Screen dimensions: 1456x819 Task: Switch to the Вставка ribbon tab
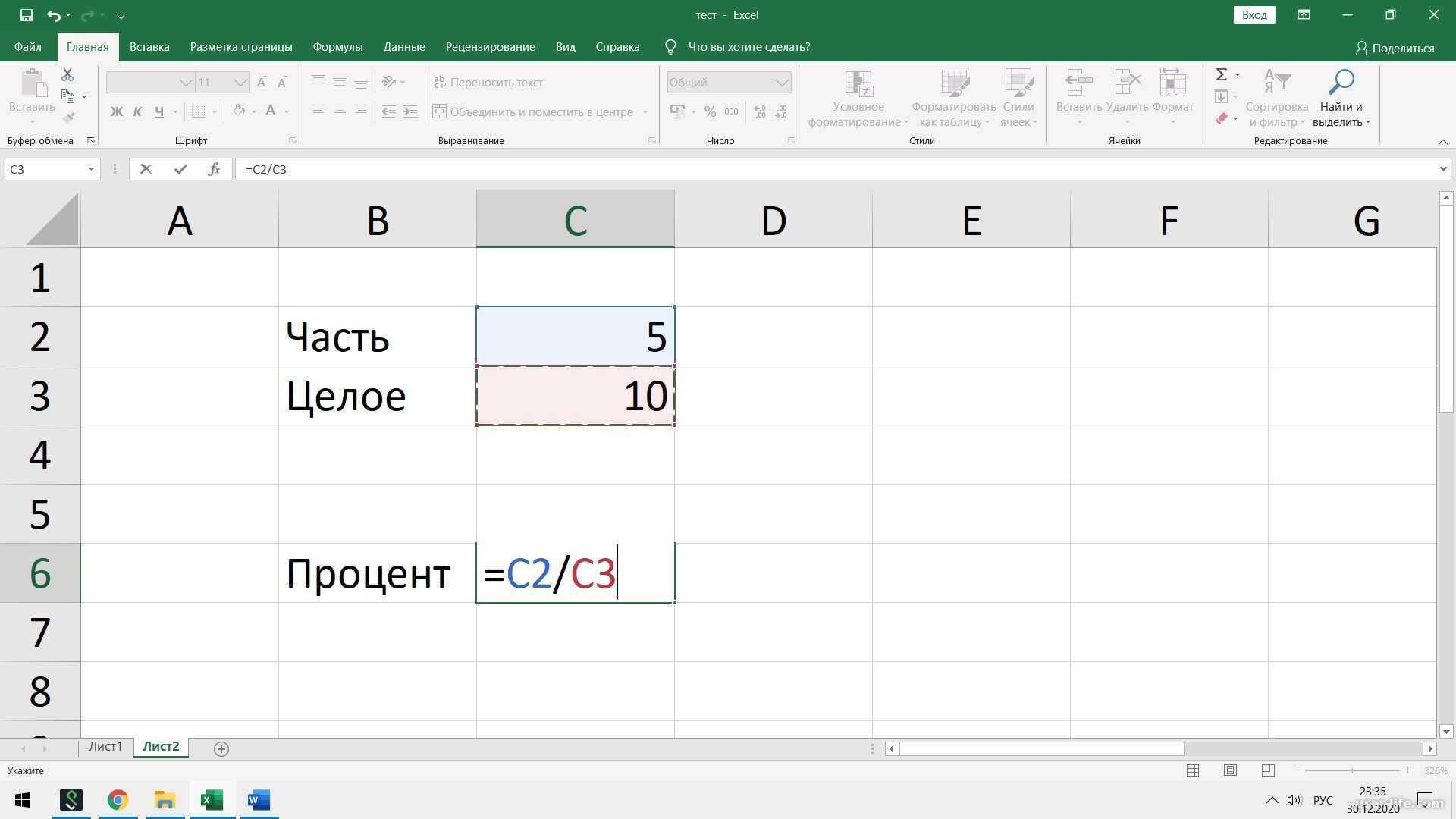(x=149, y=47)
